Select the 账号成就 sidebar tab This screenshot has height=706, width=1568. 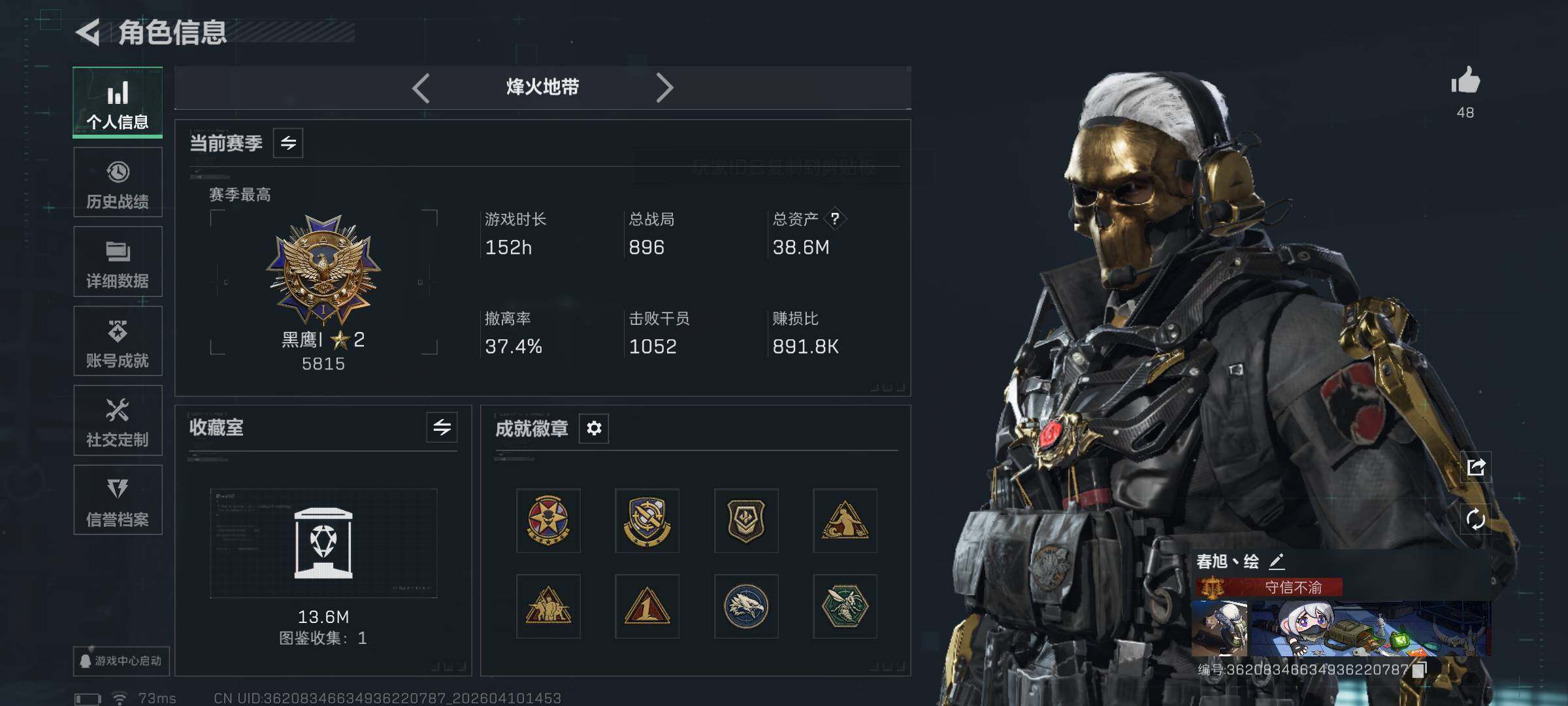118,341
